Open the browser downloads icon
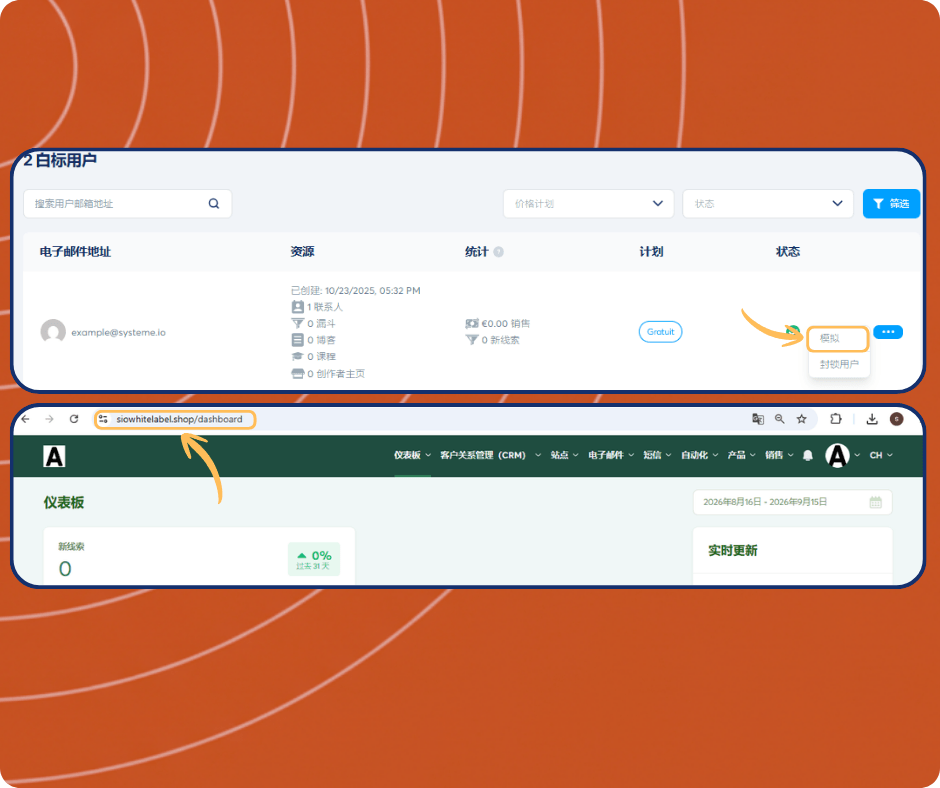The height and width of the screenshot is (788, 940). click(x=872, y=419)
